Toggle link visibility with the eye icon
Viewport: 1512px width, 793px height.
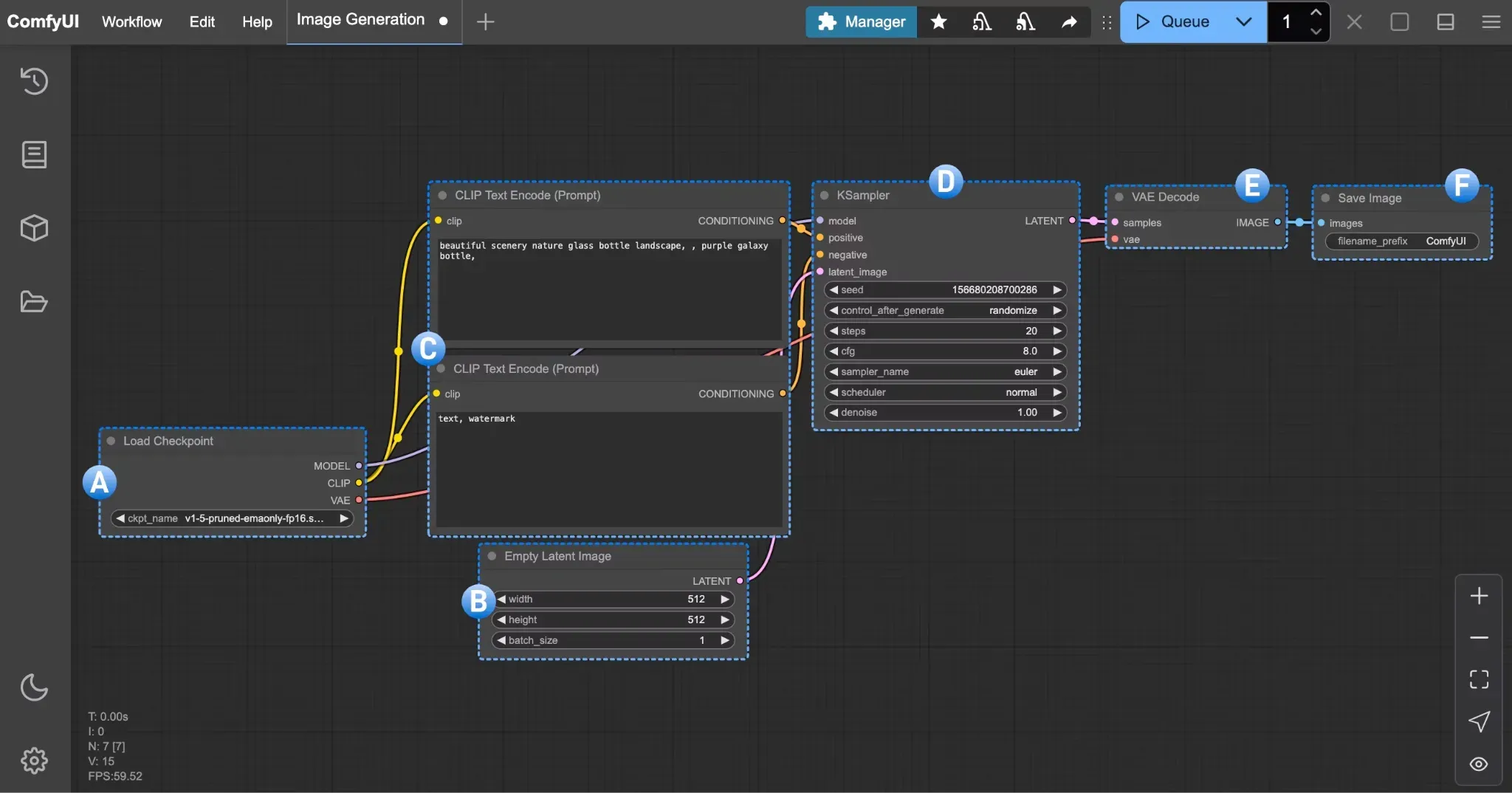pos(1479,764)
